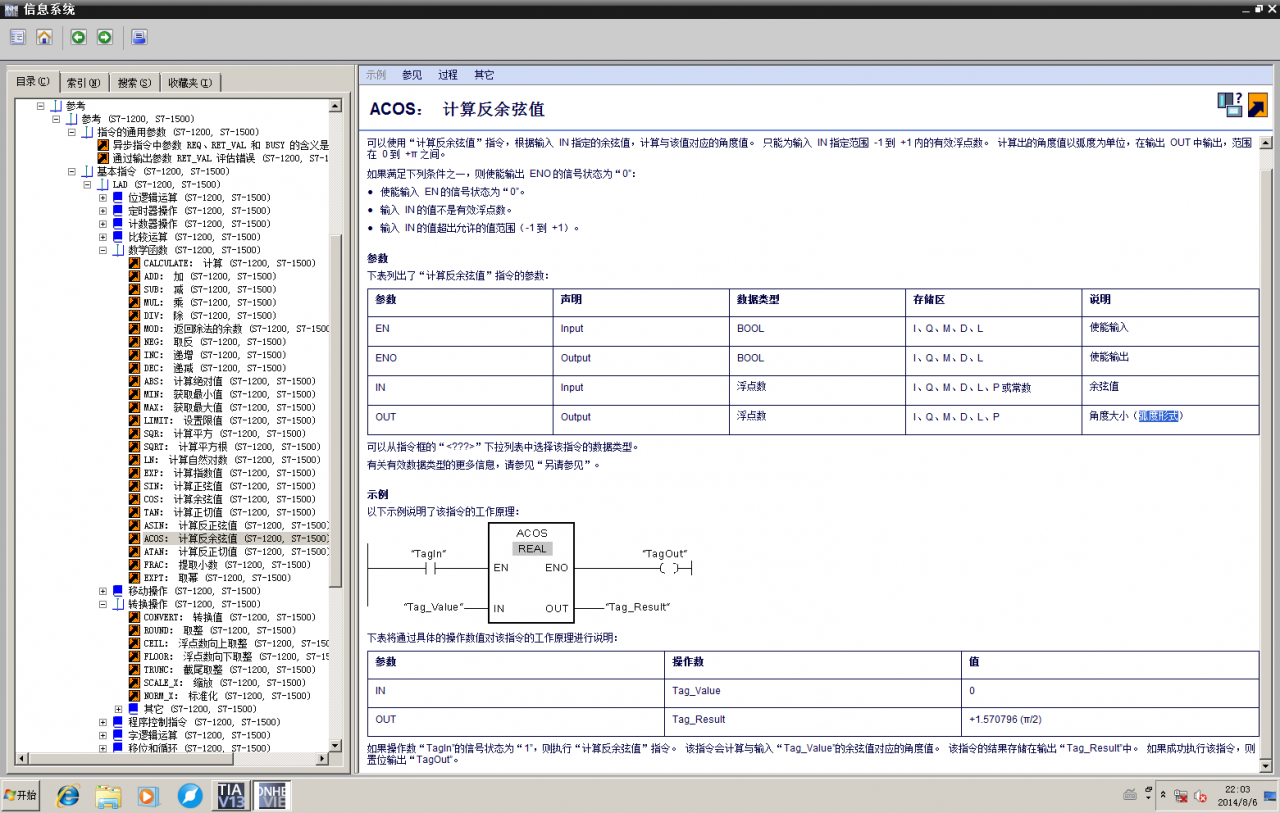The image size is (1280, 813).
Task: Open the FRAC: 提取小数 topic
Action: [227, 564]
